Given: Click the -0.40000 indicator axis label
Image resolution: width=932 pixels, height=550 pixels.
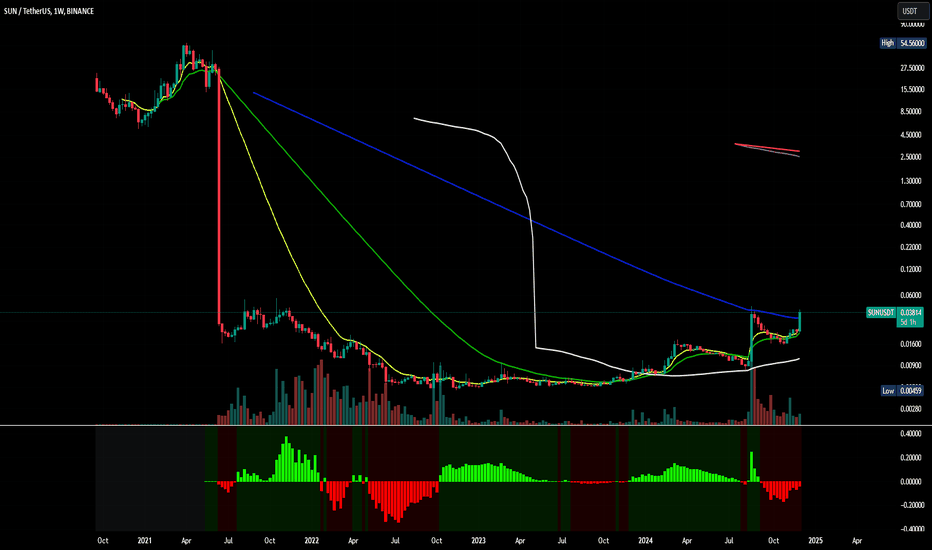Looking at the screenshot, I should coord(911,529).
